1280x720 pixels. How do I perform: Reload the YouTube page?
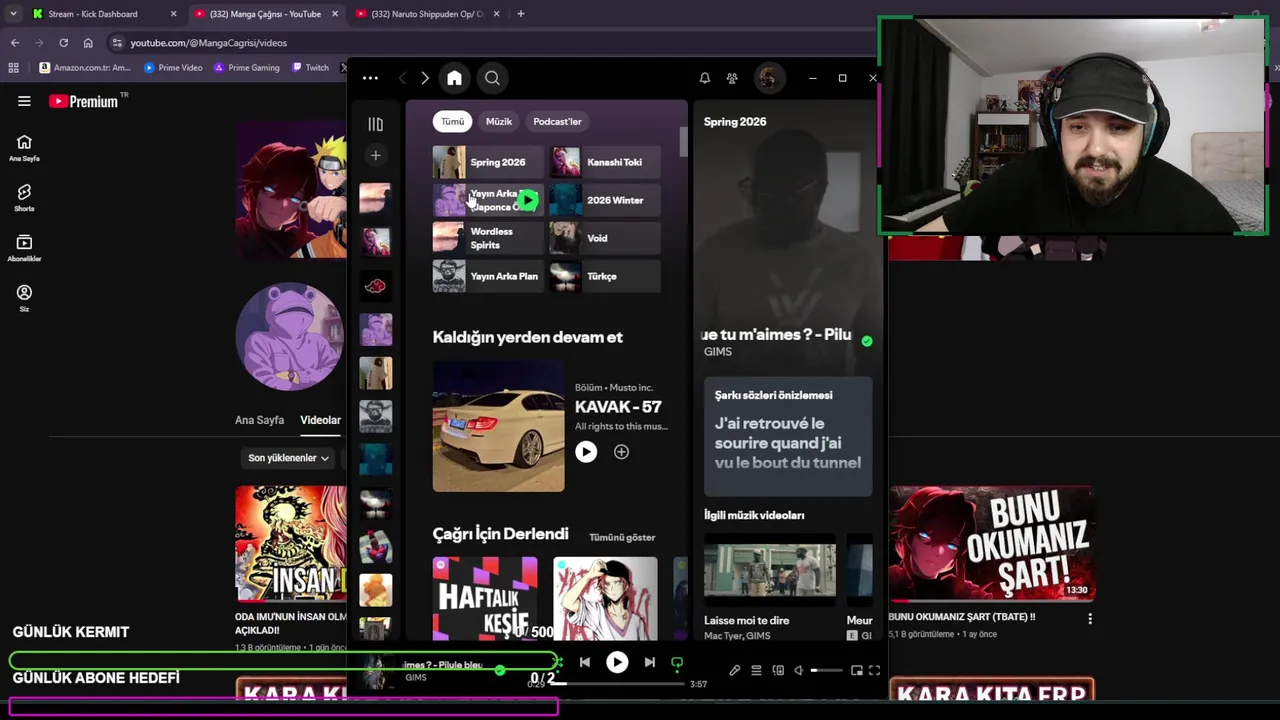[63, 43]
